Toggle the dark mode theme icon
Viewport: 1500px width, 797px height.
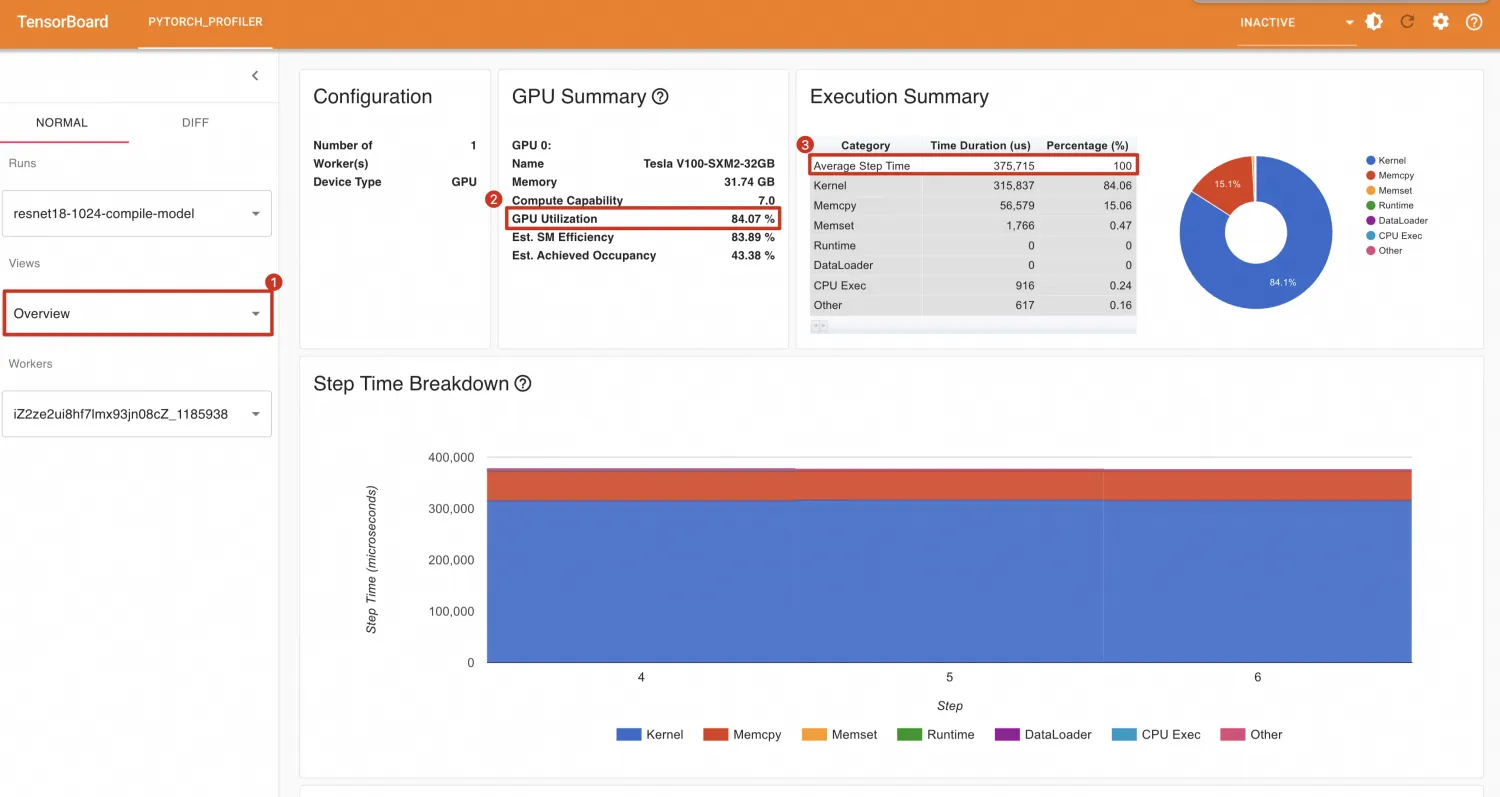point(1374,21)
